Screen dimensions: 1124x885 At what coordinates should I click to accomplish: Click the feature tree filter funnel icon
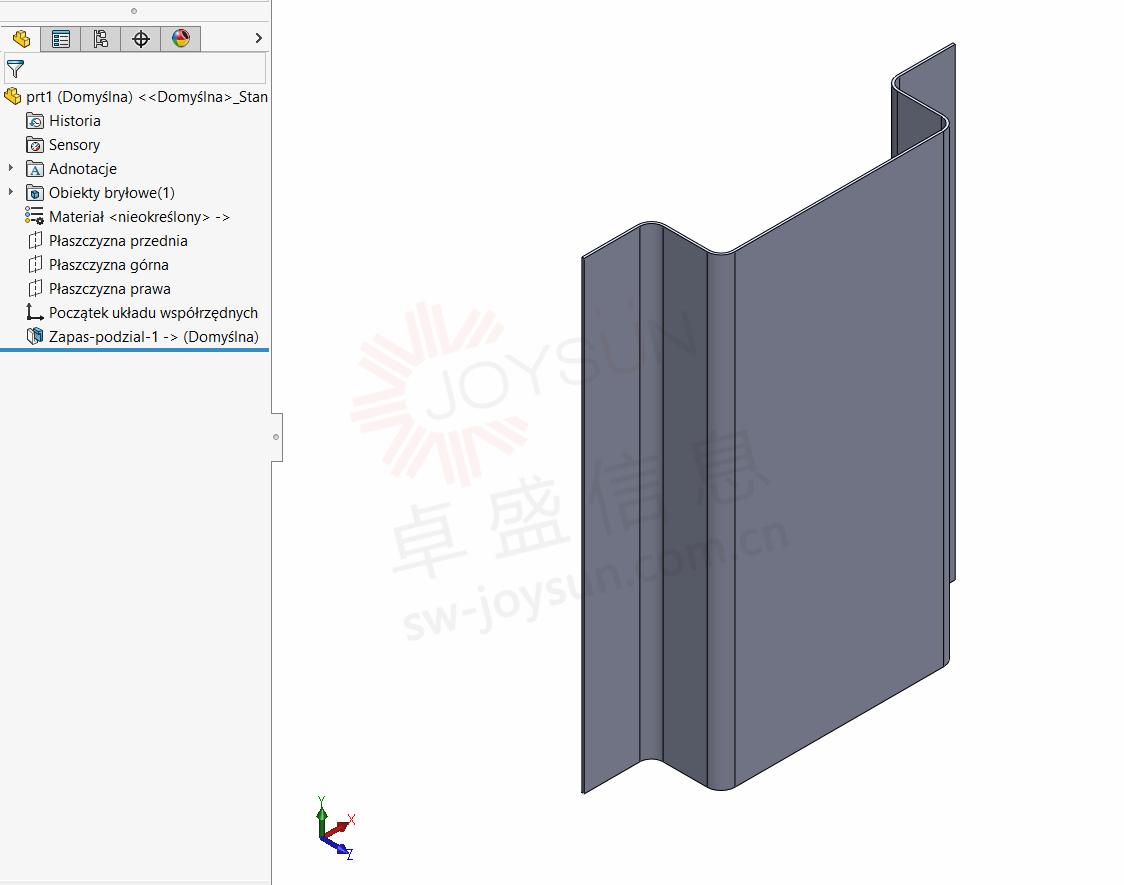coord(15,69)
